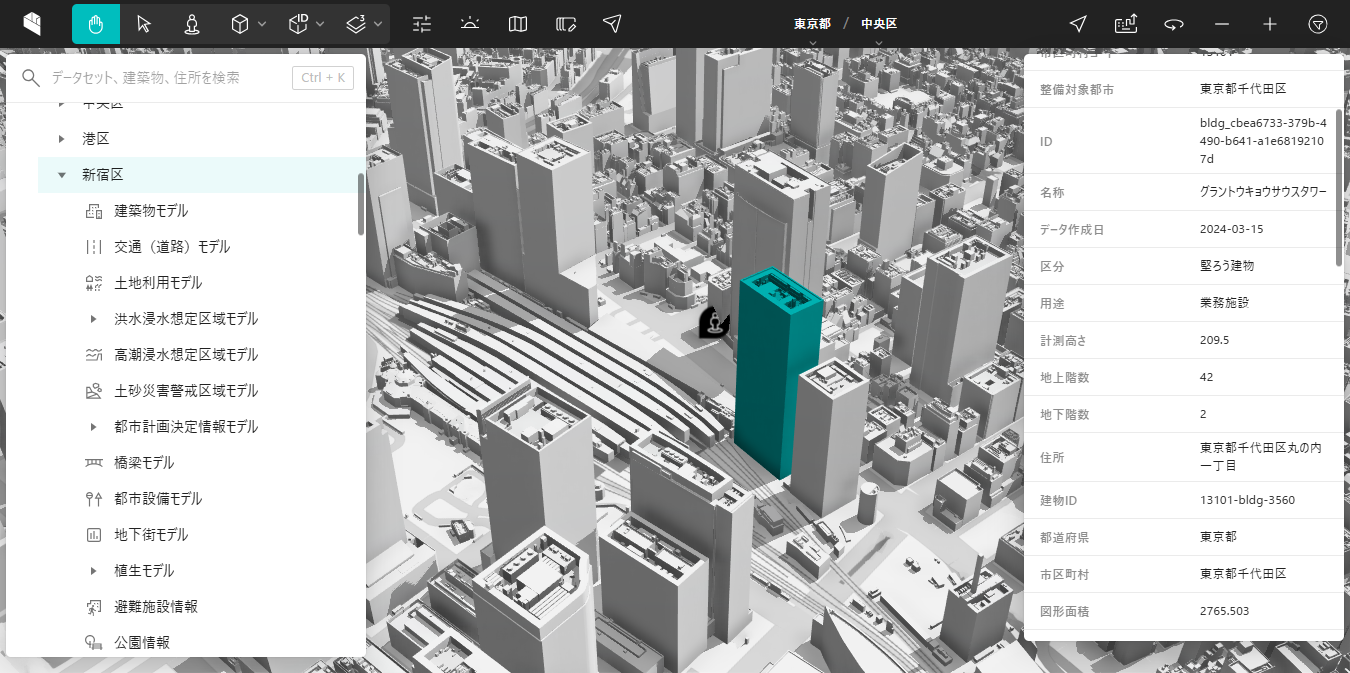Screen dimensions: 1350x673
Task: Open the dropdown beside the cube tool
Action: tap(262, 24)
